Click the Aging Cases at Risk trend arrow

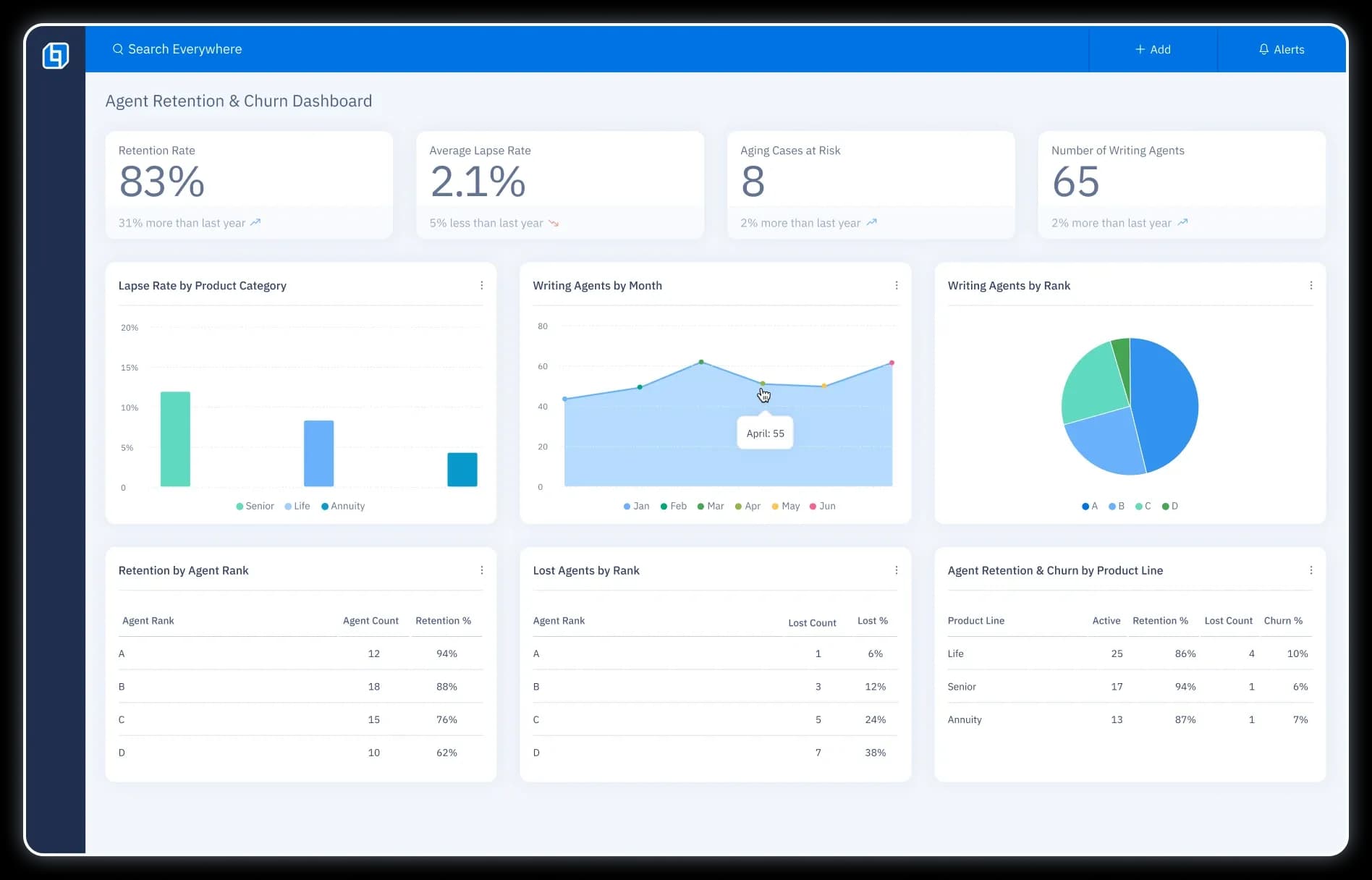[871, 223]
